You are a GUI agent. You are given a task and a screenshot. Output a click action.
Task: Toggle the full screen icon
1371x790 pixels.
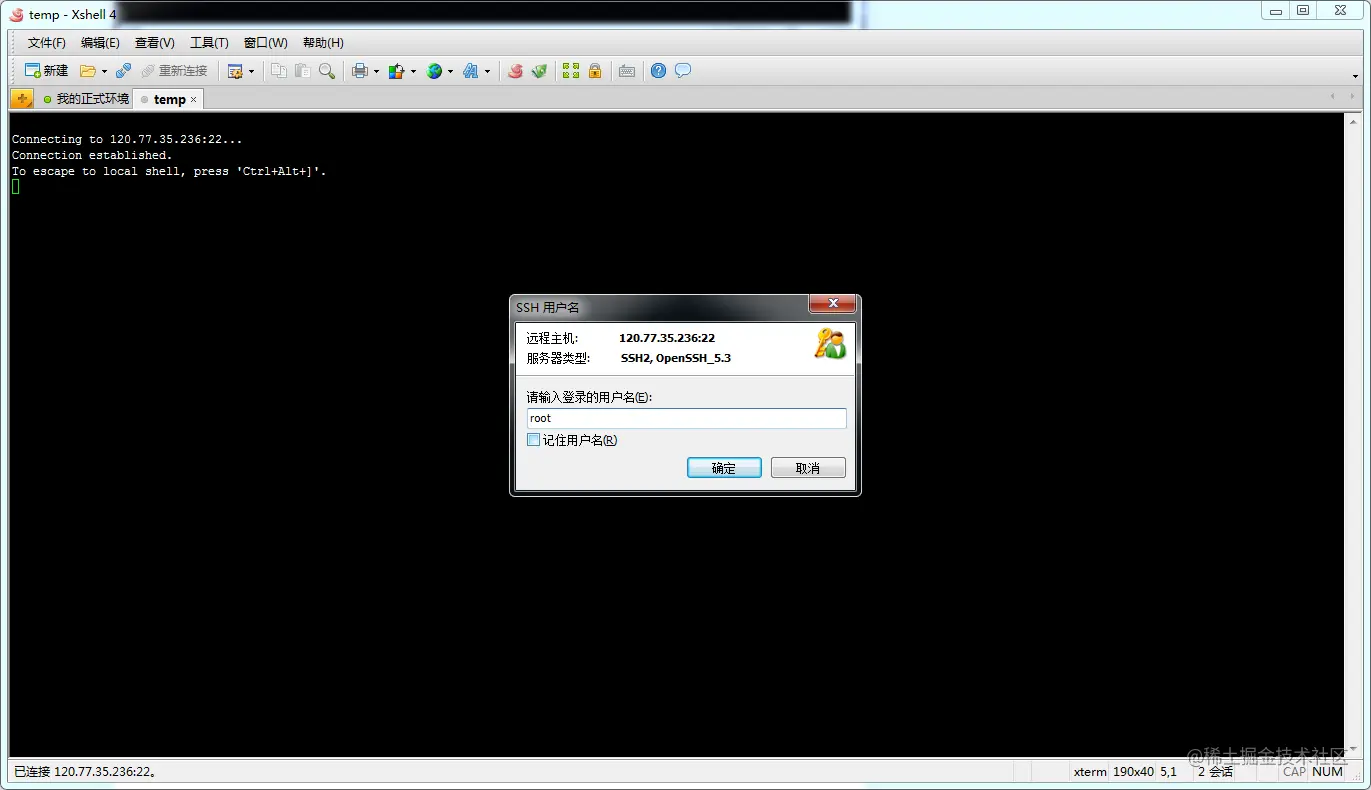pyautogui.click(x=571, y=71)
